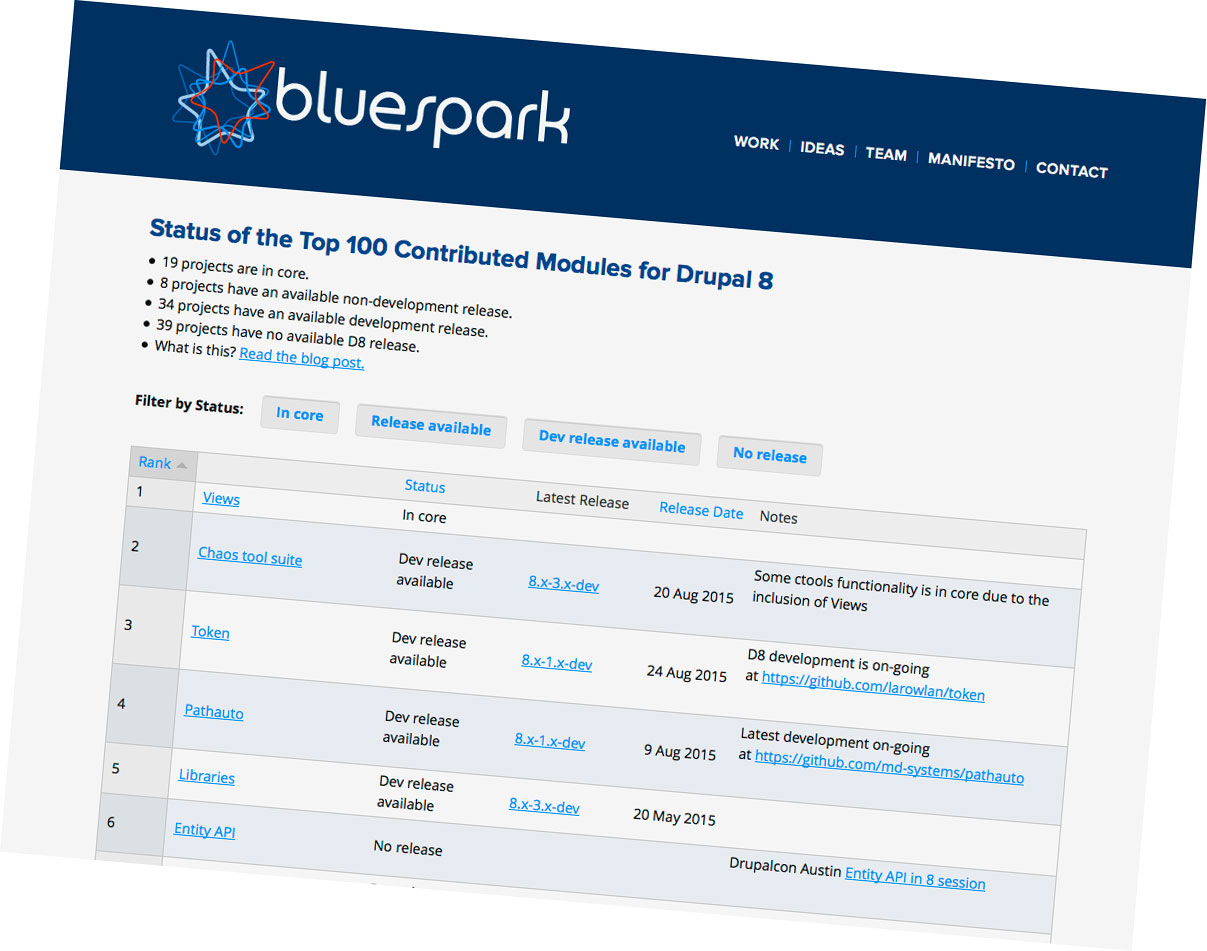Click 'Some ctools functionality is in core' note

[x=900, y=591]
